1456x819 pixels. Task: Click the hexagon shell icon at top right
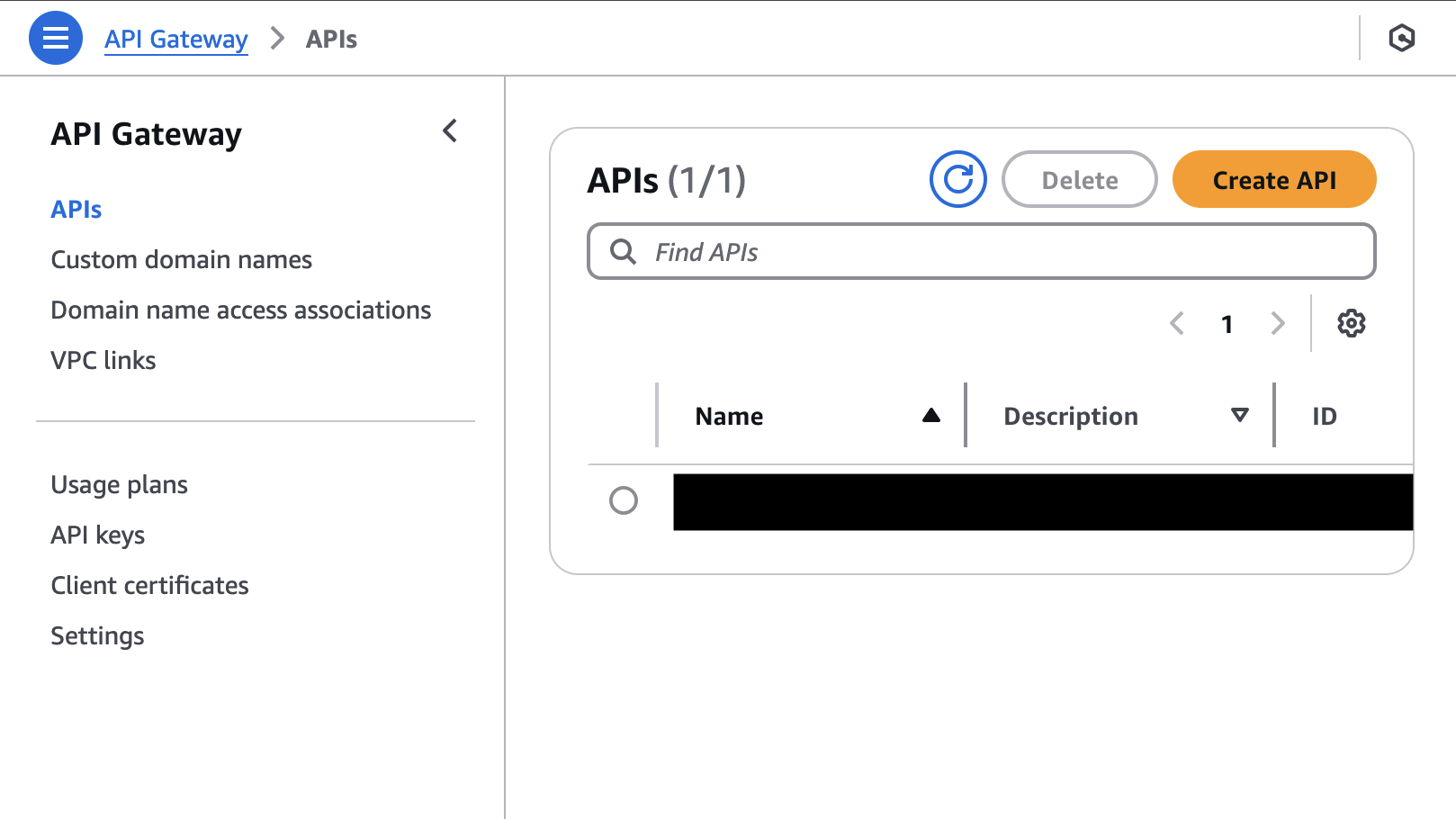1401,38
